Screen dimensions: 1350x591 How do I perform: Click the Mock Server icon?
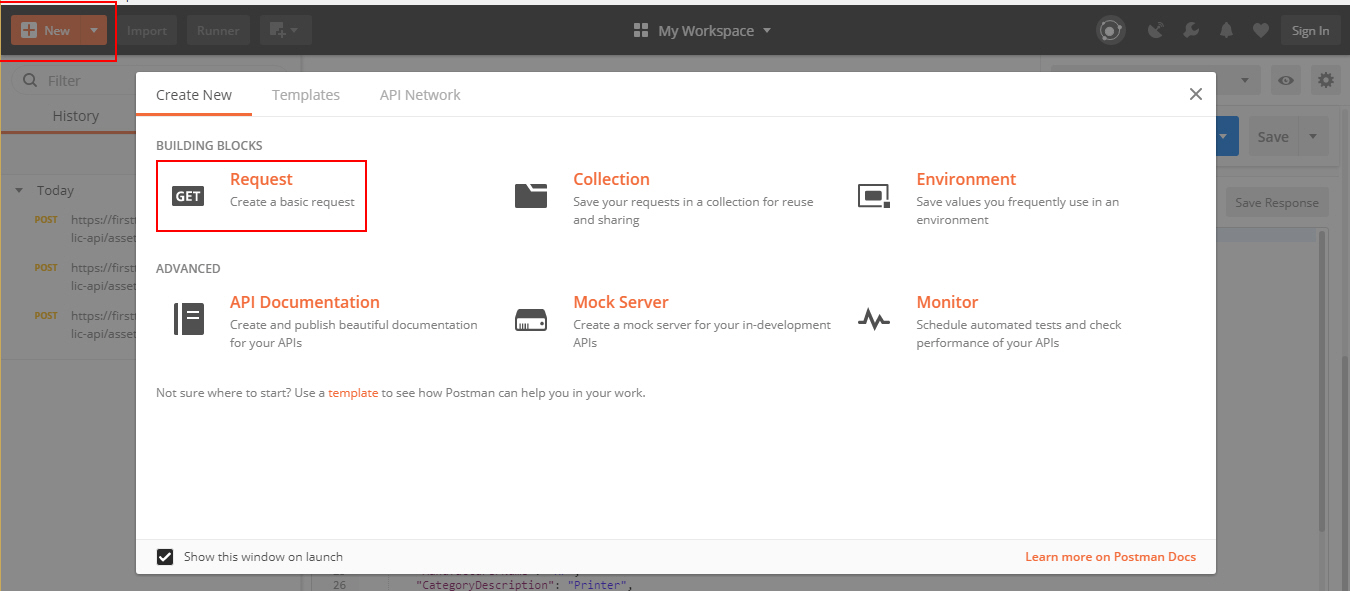click(x=531, y=320)
